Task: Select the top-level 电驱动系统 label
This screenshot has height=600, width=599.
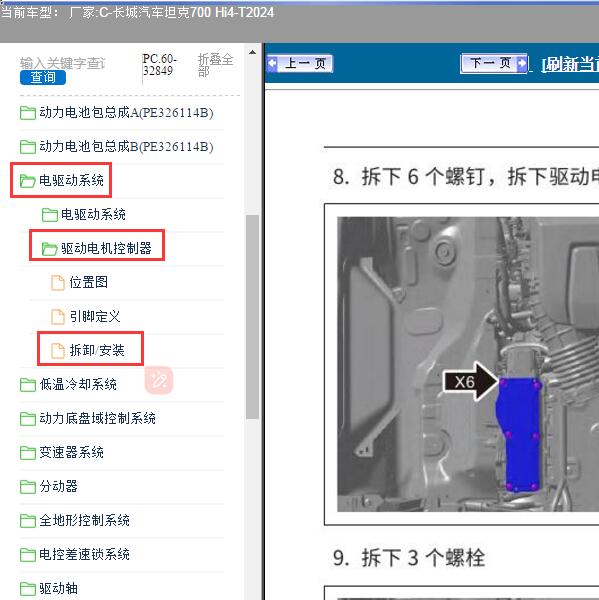Action: point(71,180)
